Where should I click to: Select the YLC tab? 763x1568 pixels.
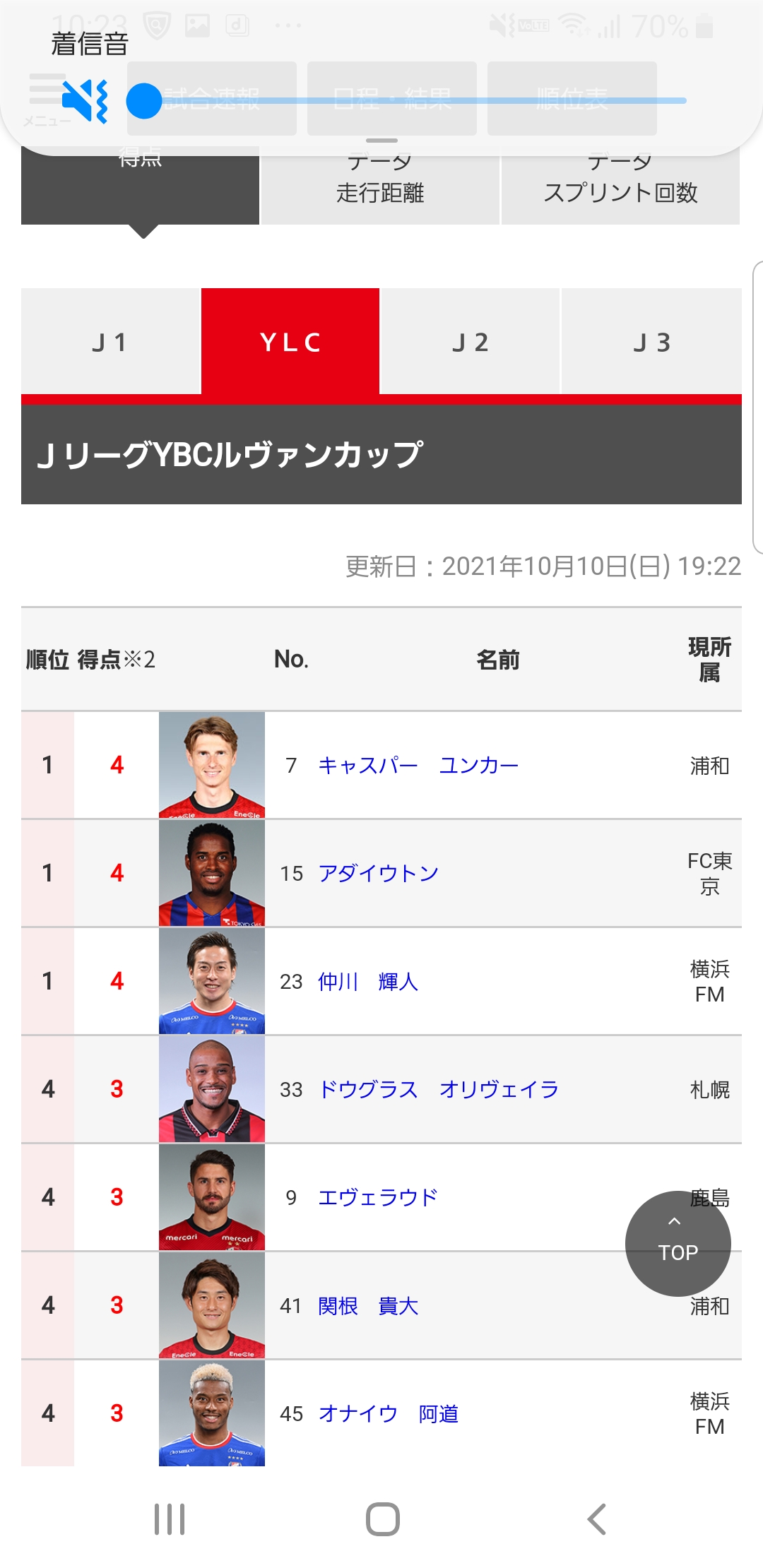point(290,342)
